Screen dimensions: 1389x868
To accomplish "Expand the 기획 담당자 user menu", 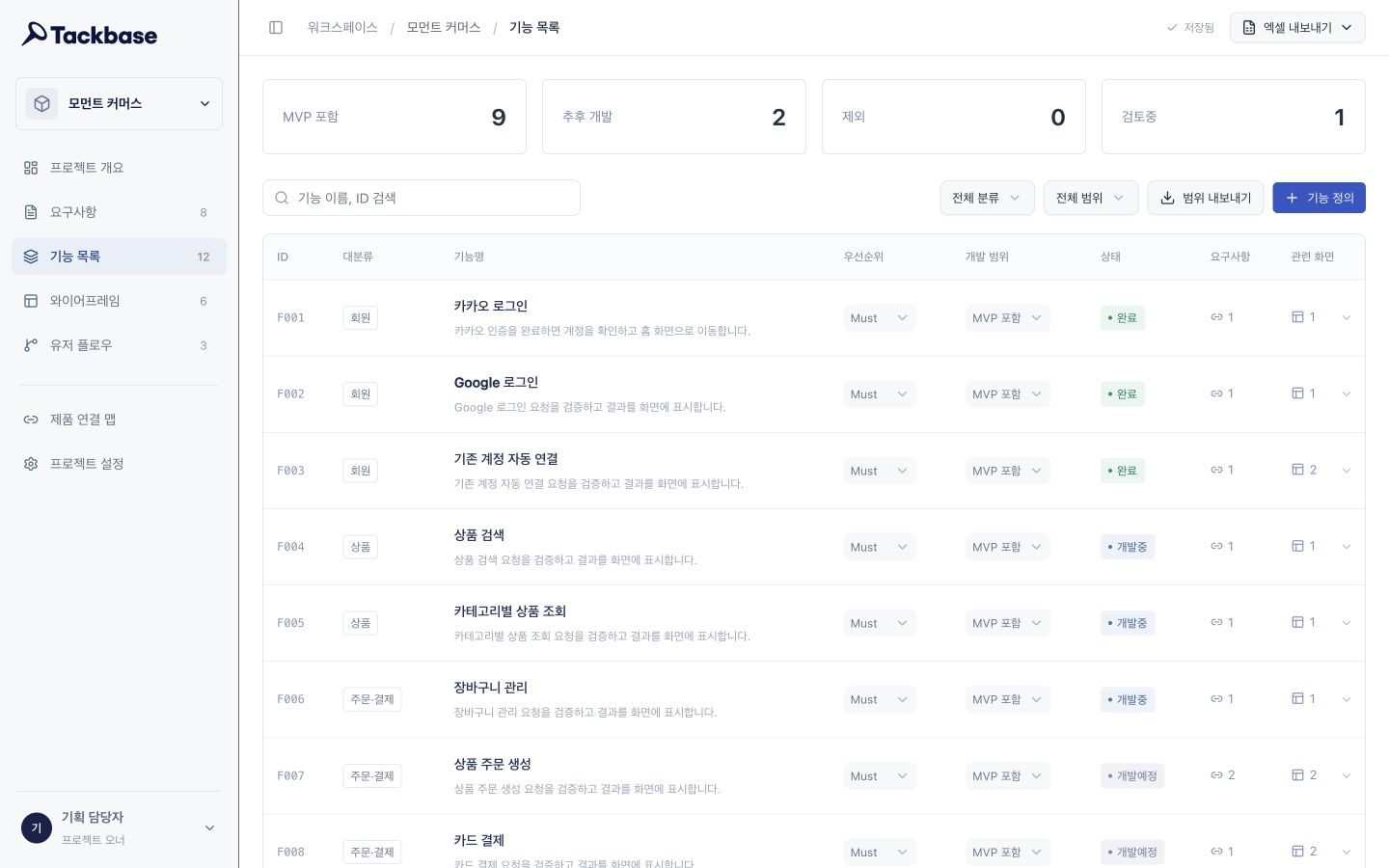I will [209, 827].
